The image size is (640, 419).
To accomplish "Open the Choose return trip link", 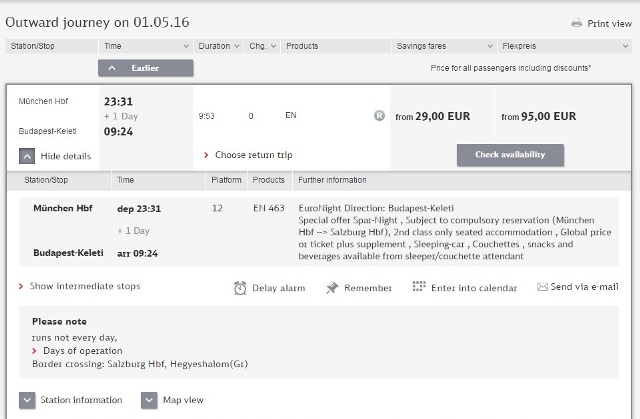I will coord(253,155).
